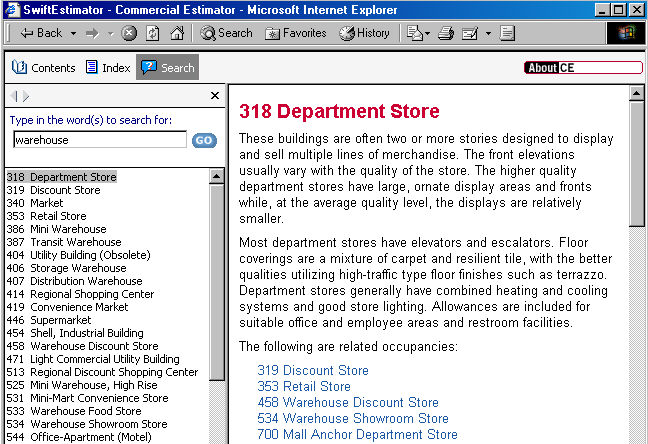Select result 407 Distribution Warehouse

pyautogui.click(x=74, y=281)
